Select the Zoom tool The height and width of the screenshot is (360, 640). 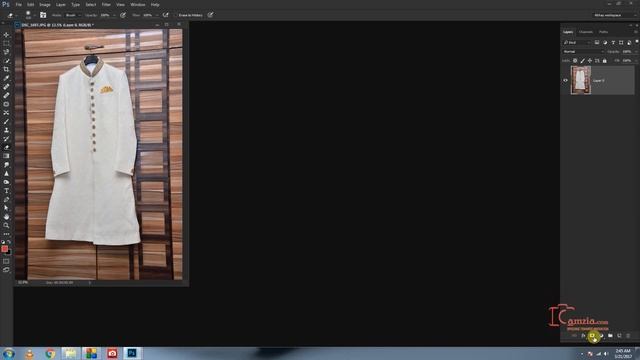(6, 225)
